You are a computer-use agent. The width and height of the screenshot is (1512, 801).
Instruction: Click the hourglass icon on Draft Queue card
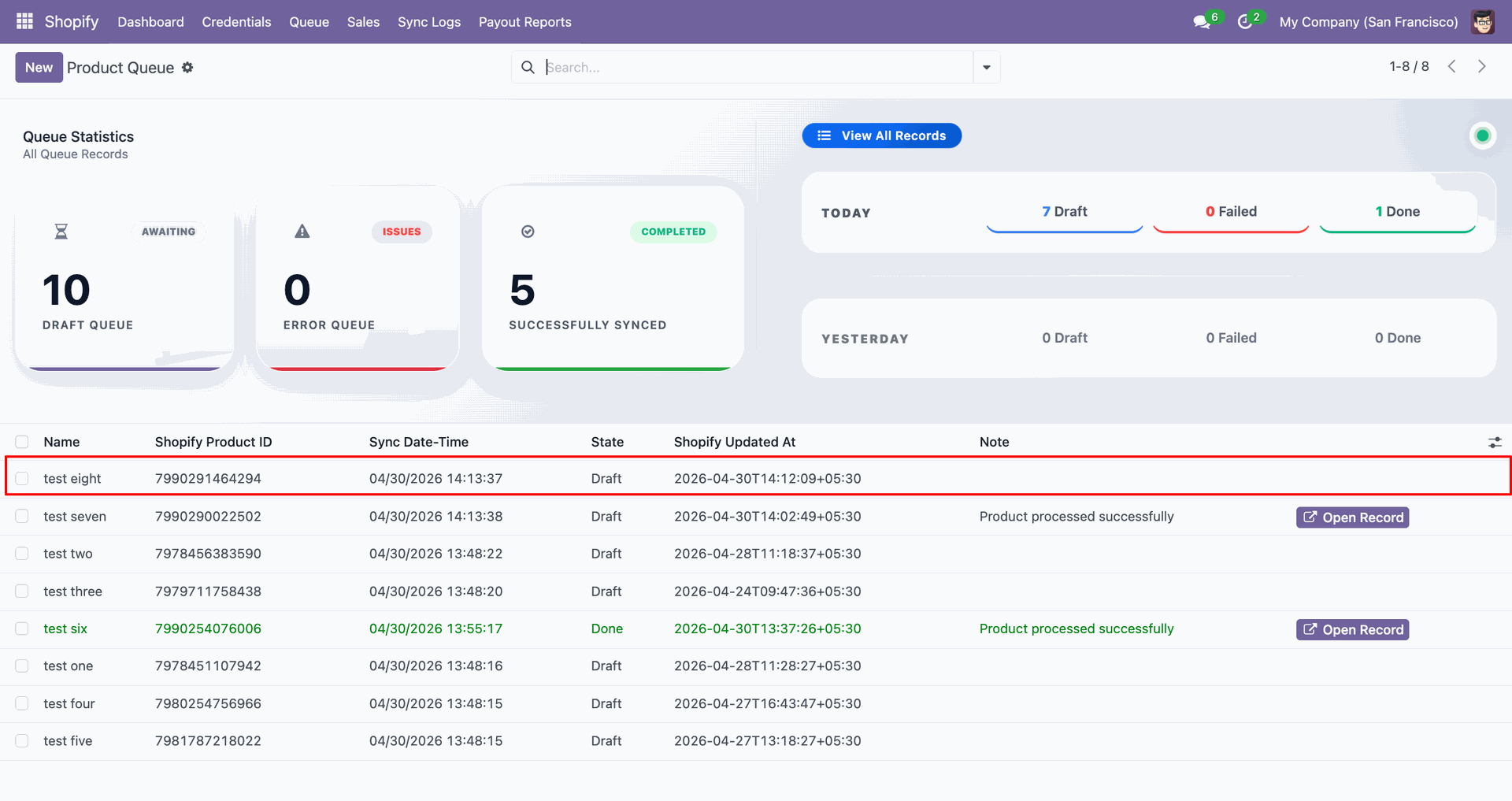click(61, 232)
